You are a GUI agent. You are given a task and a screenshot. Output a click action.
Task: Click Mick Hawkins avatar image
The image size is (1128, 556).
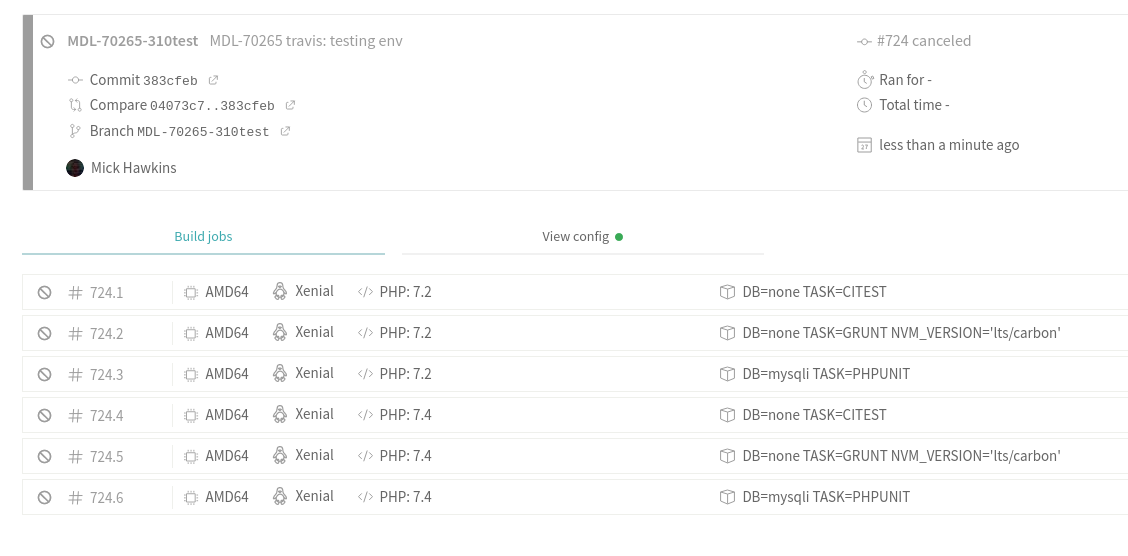[75, 168]
